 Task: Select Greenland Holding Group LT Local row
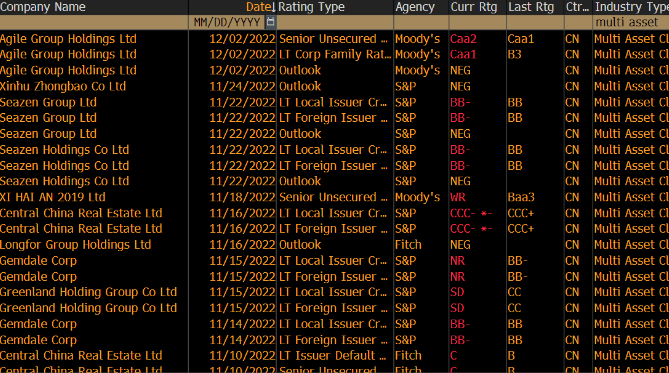(334, 292)
